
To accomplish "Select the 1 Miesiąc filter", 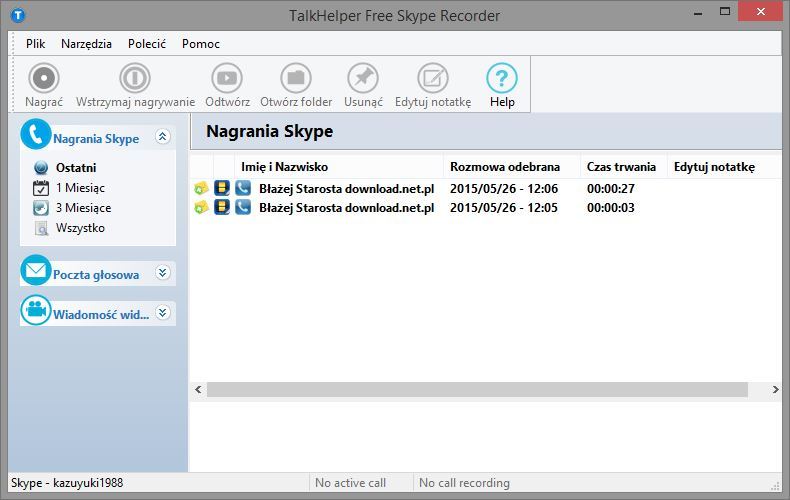I will 80,188.
